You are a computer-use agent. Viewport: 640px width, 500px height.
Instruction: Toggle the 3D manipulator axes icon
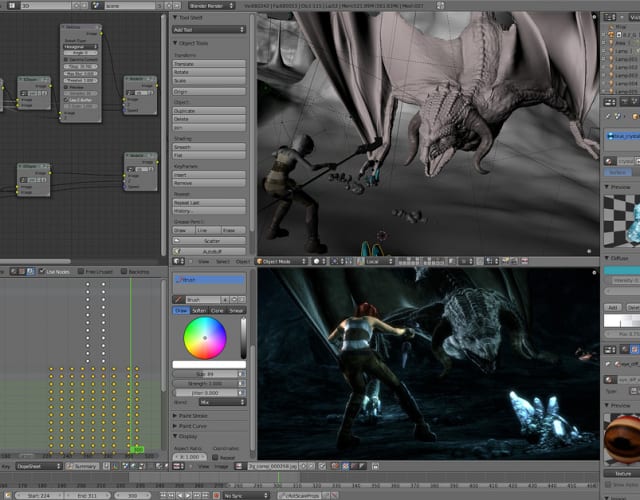point(360,261)
